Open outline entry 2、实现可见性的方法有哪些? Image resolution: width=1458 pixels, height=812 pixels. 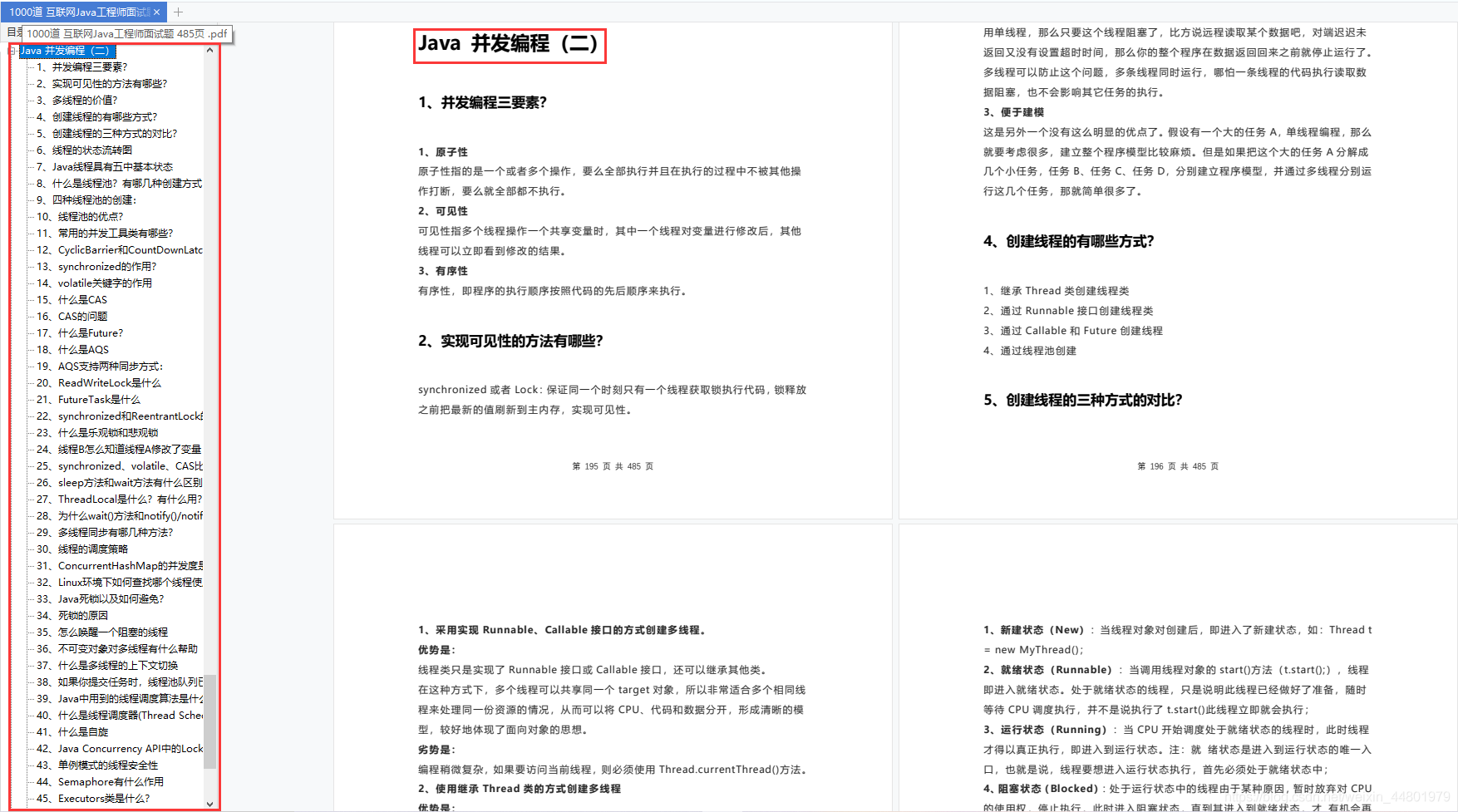101,84
